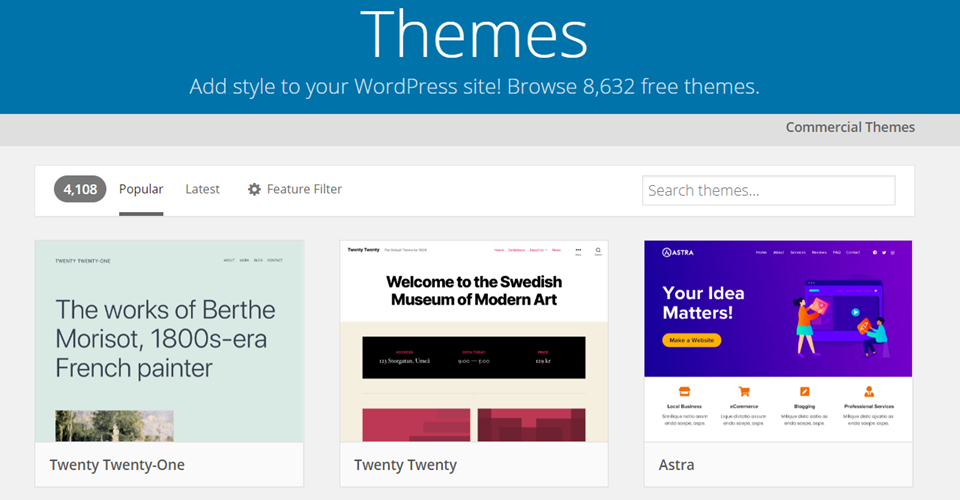Focus the Search themes input field

point(768,190)
